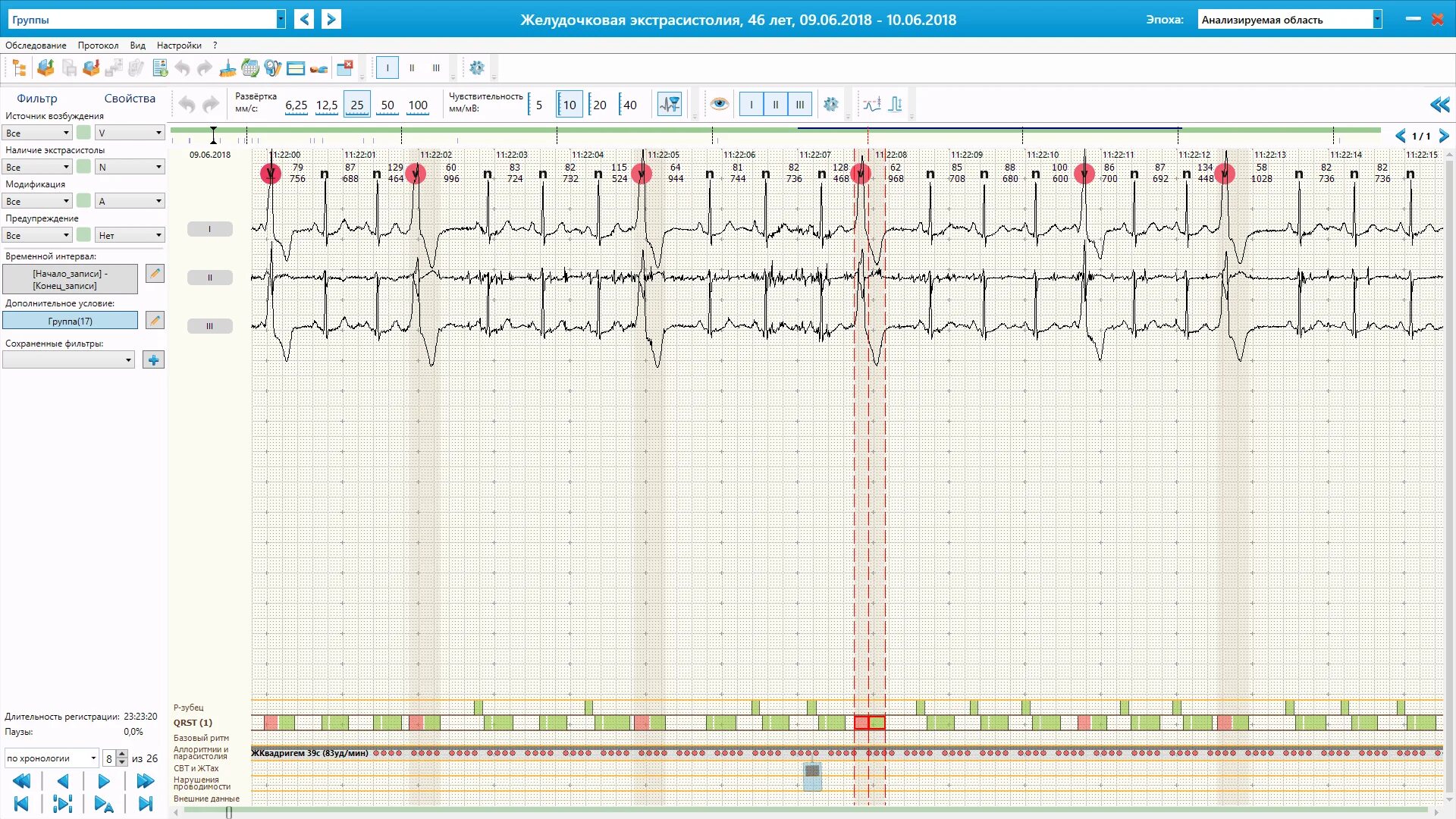Click the calendar refresh icon
Screen dimensions: 1456x819
point(250,68)
